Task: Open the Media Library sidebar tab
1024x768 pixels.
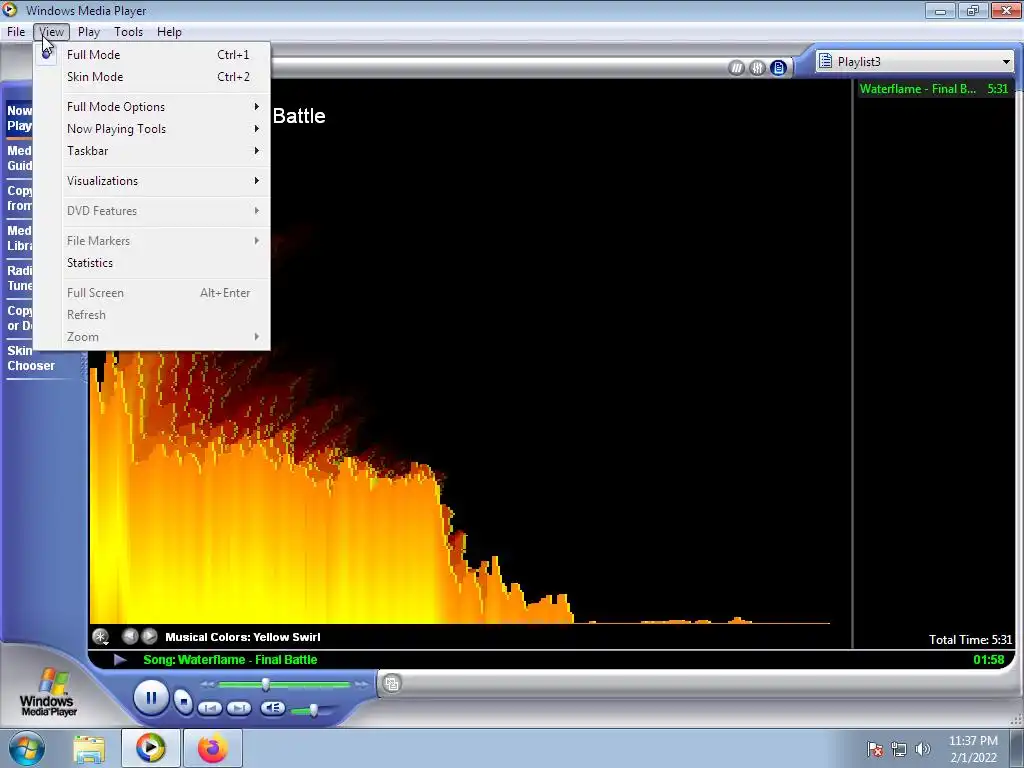Action: pyautogui.click(x=19, y=238)
